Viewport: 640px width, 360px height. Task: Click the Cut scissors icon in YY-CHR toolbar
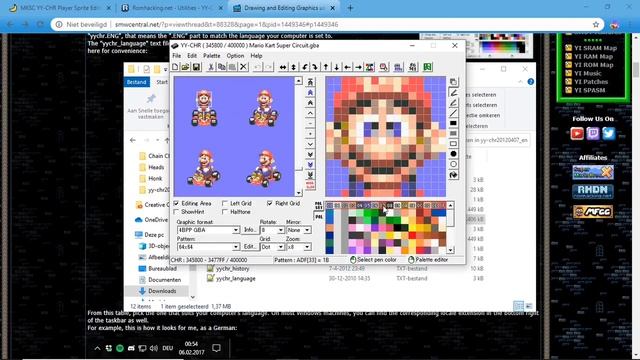(211, 67)
